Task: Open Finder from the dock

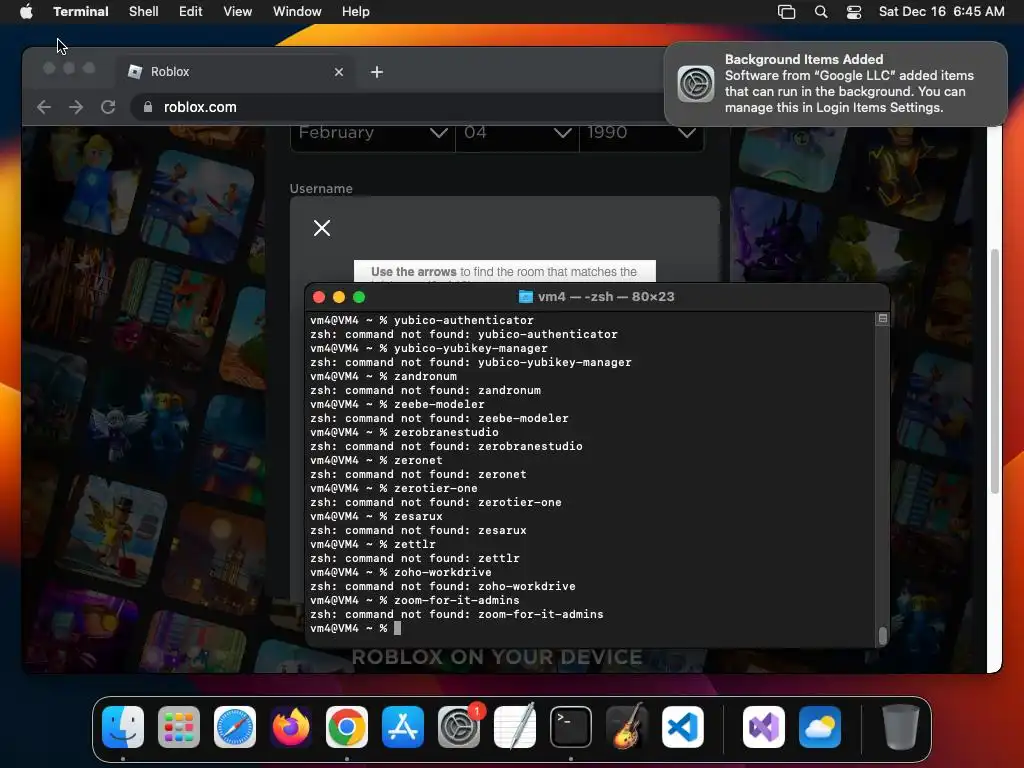Action: click(x=123, y=727)
